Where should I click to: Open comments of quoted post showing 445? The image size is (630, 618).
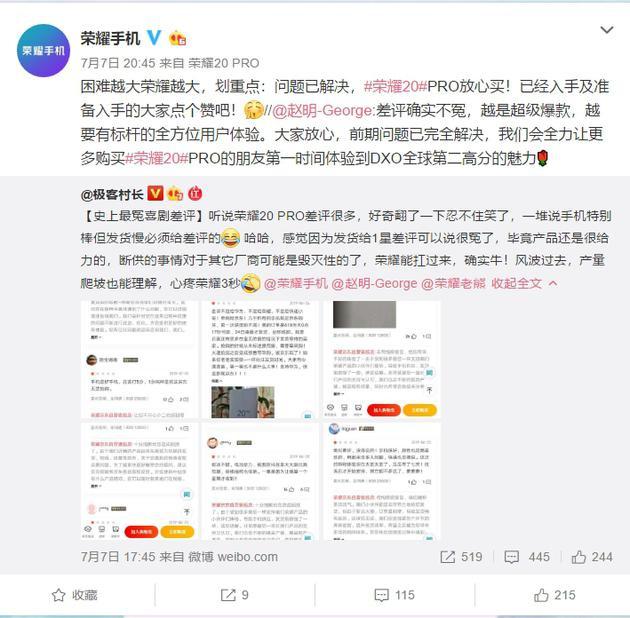[x=527, y=557]
